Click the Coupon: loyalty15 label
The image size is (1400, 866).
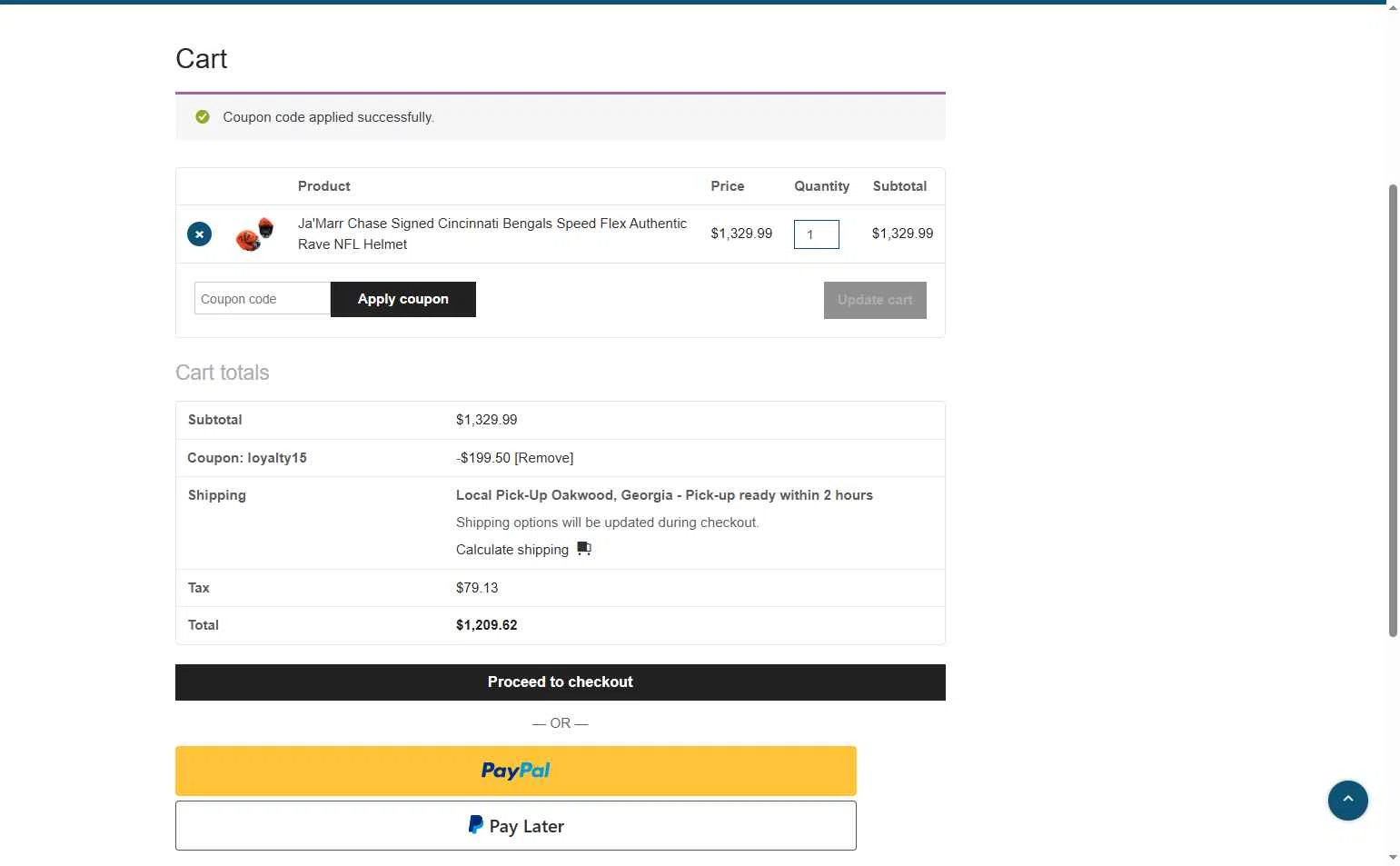(x=247, y=458)
